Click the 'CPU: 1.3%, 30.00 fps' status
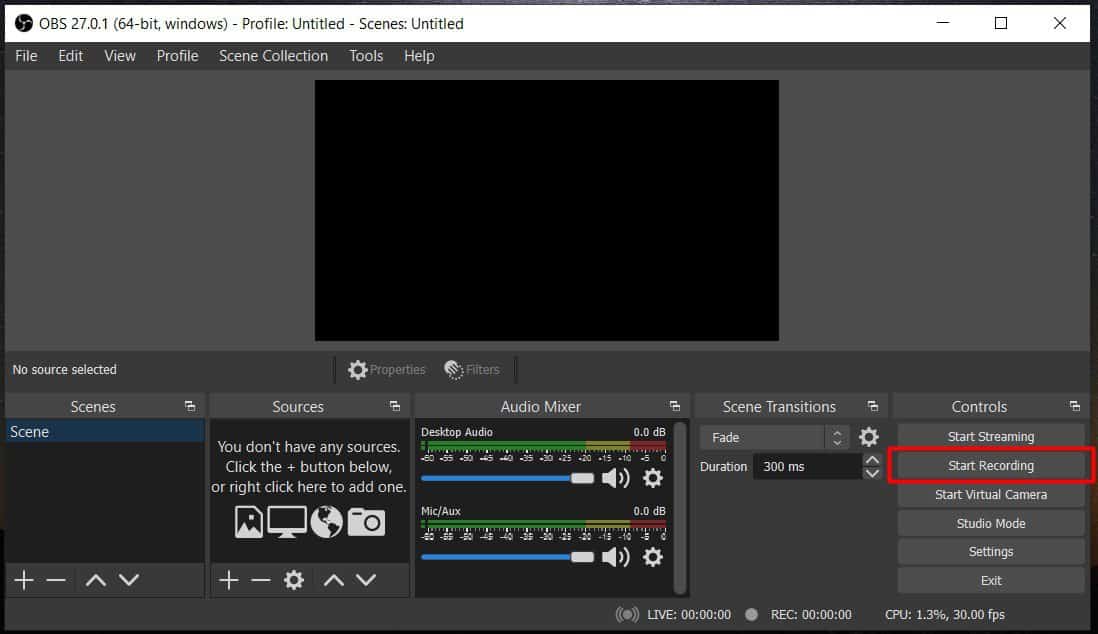Viewport: 1098px width, 634px height. (x=945, y=614)
